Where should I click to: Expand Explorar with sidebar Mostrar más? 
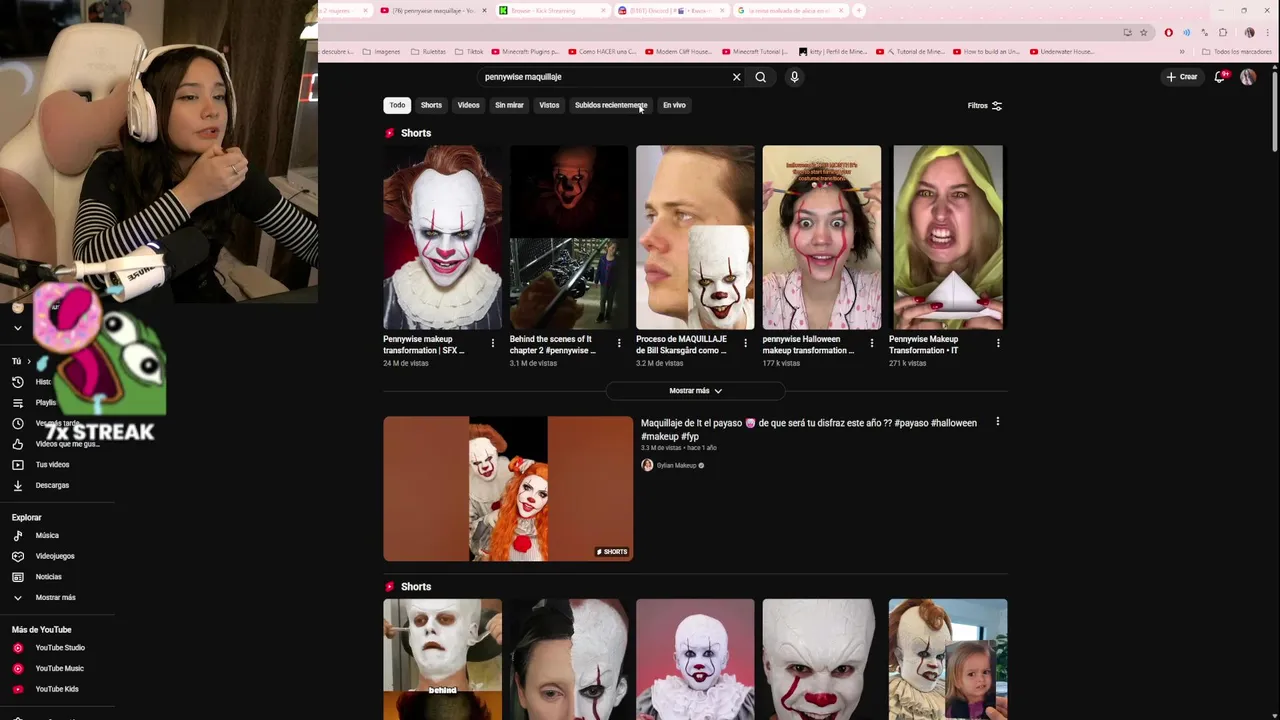[x=55, y=597]
